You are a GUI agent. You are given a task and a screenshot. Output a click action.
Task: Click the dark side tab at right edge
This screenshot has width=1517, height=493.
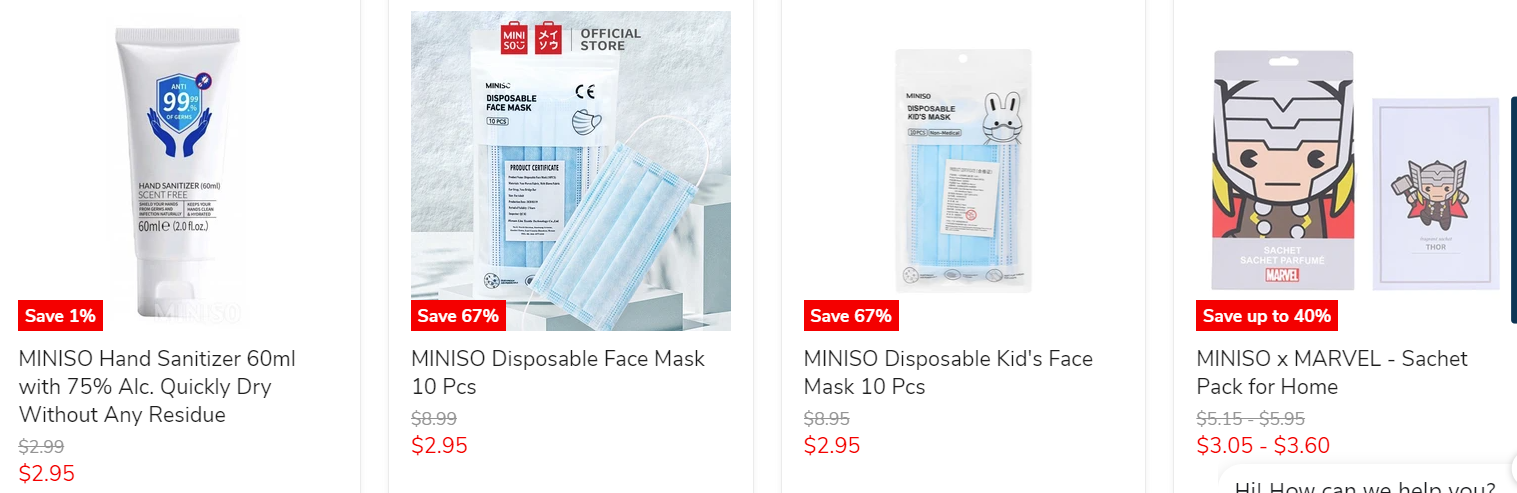(x=1513, y=210)
